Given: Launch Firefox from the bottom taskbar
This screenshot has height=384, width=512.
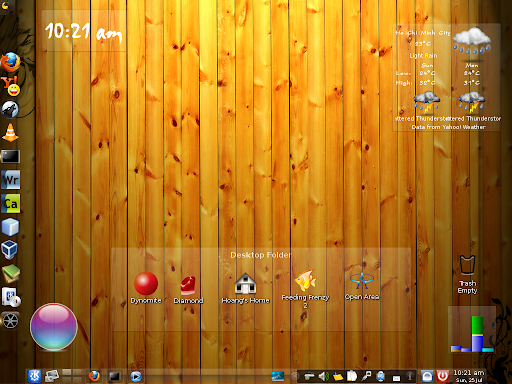Looking at the screenshot, I should pyautogui.click(x=94, y=376).
